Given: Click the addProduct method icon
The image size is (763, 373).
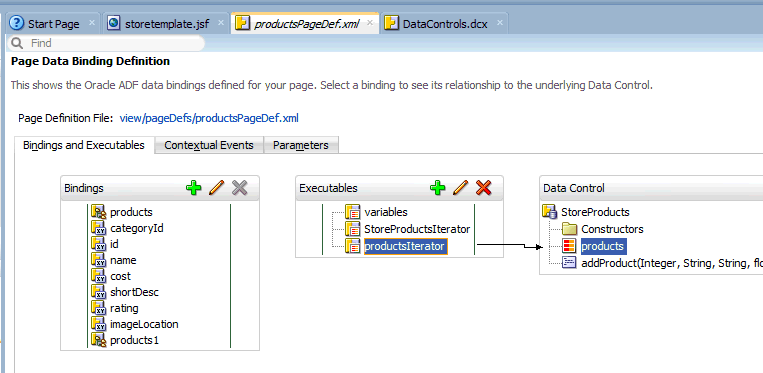Looking at the screenshot, I should pyautogui.click(x=569, y=263).
